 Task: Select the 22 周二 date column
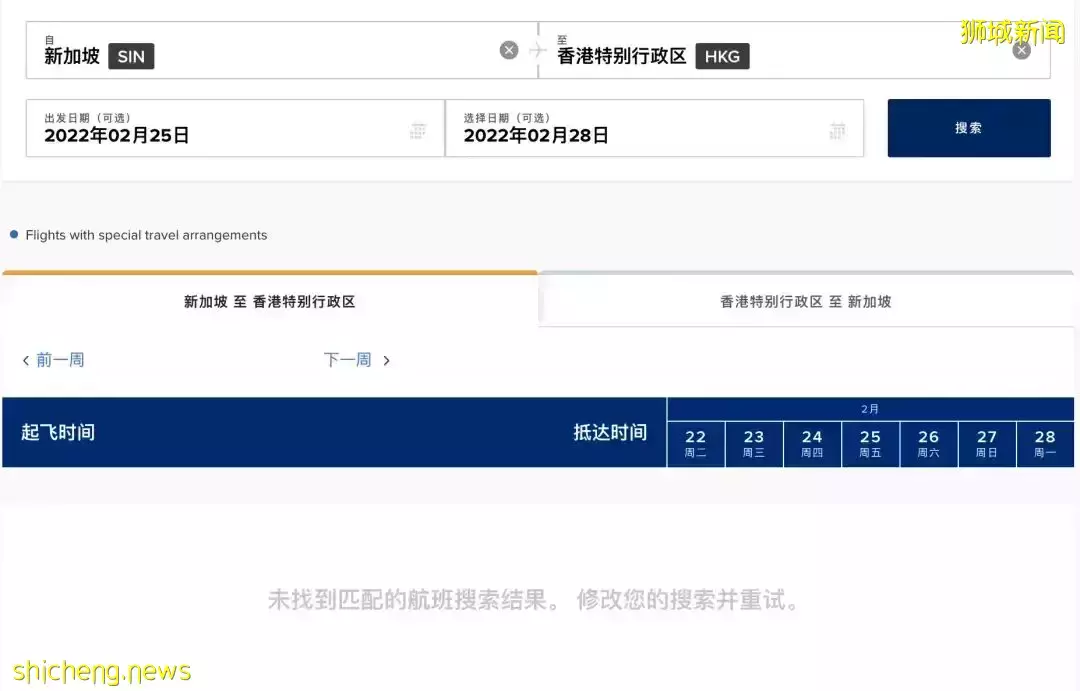[695, 443]
